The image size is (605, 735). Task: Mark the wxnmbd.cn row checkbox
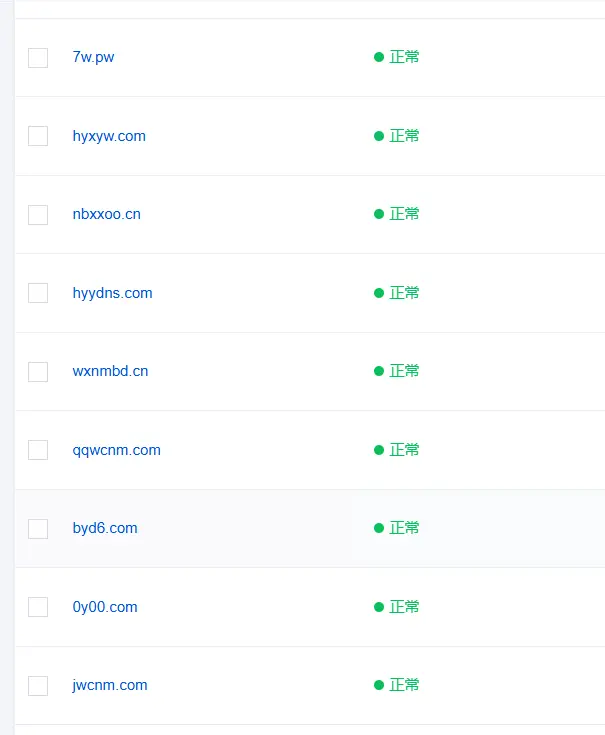(38, 372)
